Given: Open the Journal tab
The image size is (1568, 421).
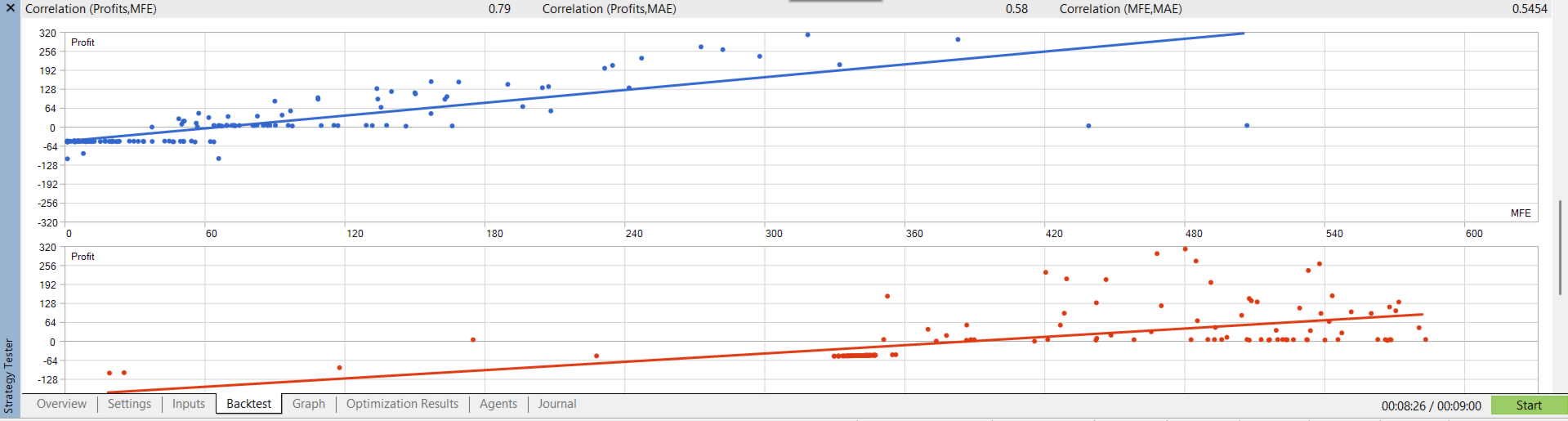Looking at the screenshot, I should [x=557, y=404].
